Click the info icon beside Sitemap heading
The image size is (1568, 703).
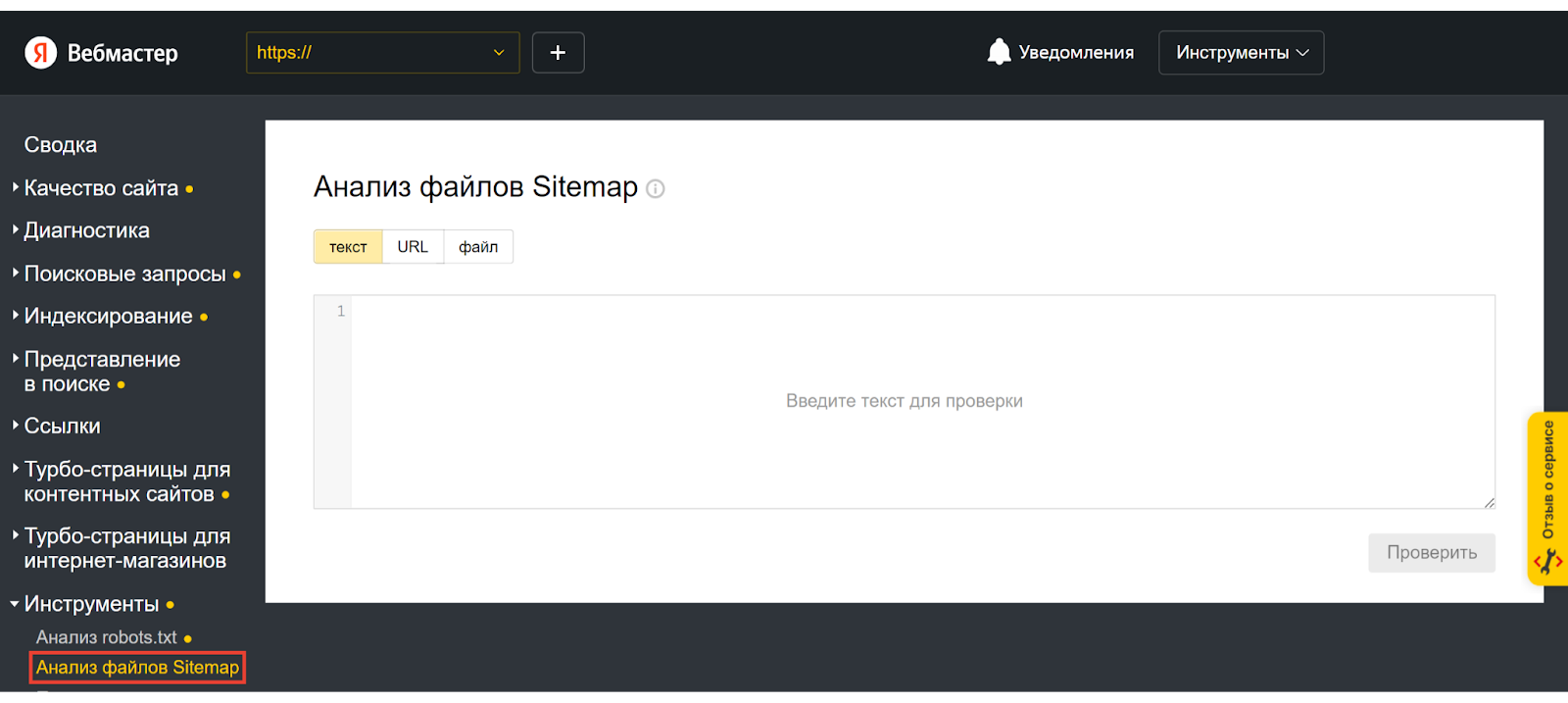[656, 189]
